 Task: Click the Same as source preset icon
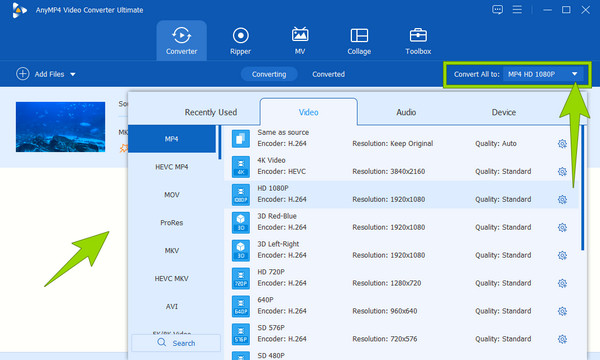(241, 138)
